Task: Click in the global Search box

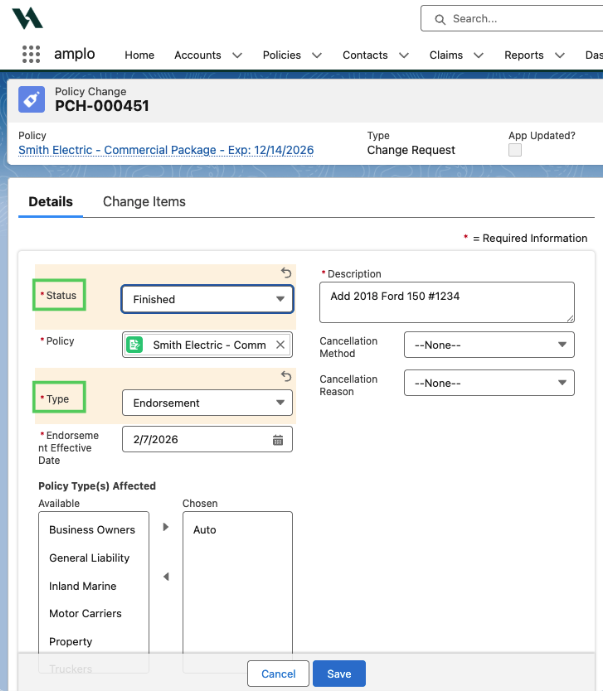Action: click(x=514, y=19)
